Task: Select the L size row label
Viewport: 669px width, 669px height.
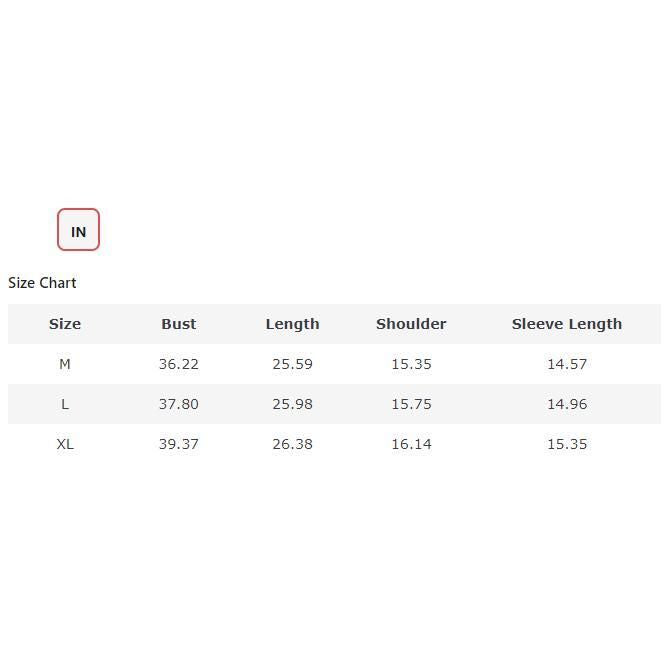Action: [65, 404]
